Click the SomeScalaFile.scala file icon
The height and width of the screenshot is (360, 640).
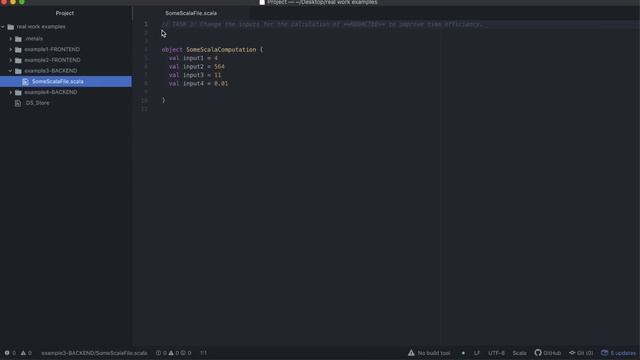point(26,82)
